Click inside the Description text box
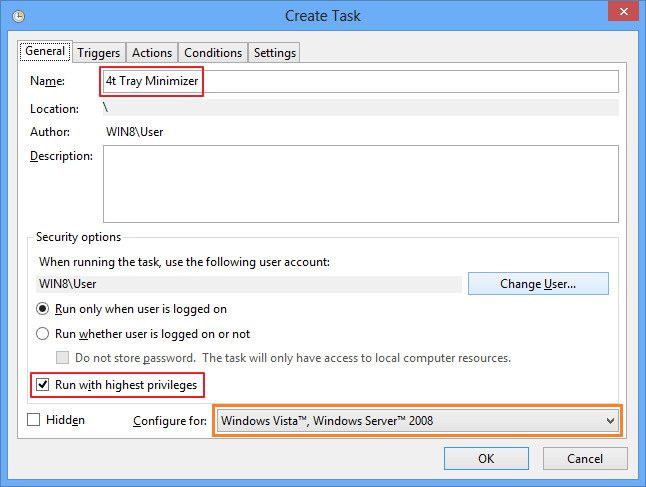The height and width of the screenshot is (487, 646). pyautogui.click(x=360, y=184)
